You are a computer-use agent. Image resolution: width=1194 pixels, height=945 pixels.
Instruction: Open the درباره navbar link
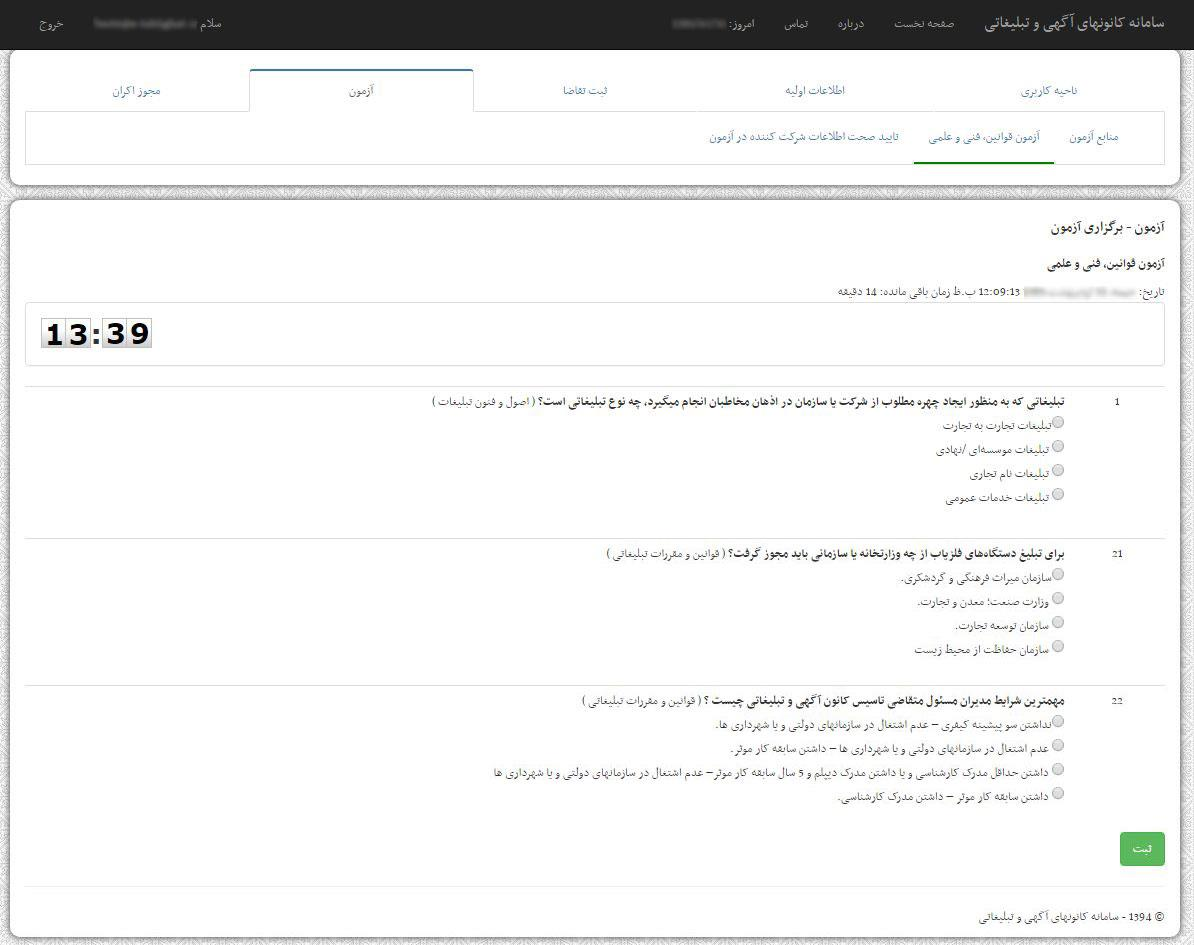851,24
